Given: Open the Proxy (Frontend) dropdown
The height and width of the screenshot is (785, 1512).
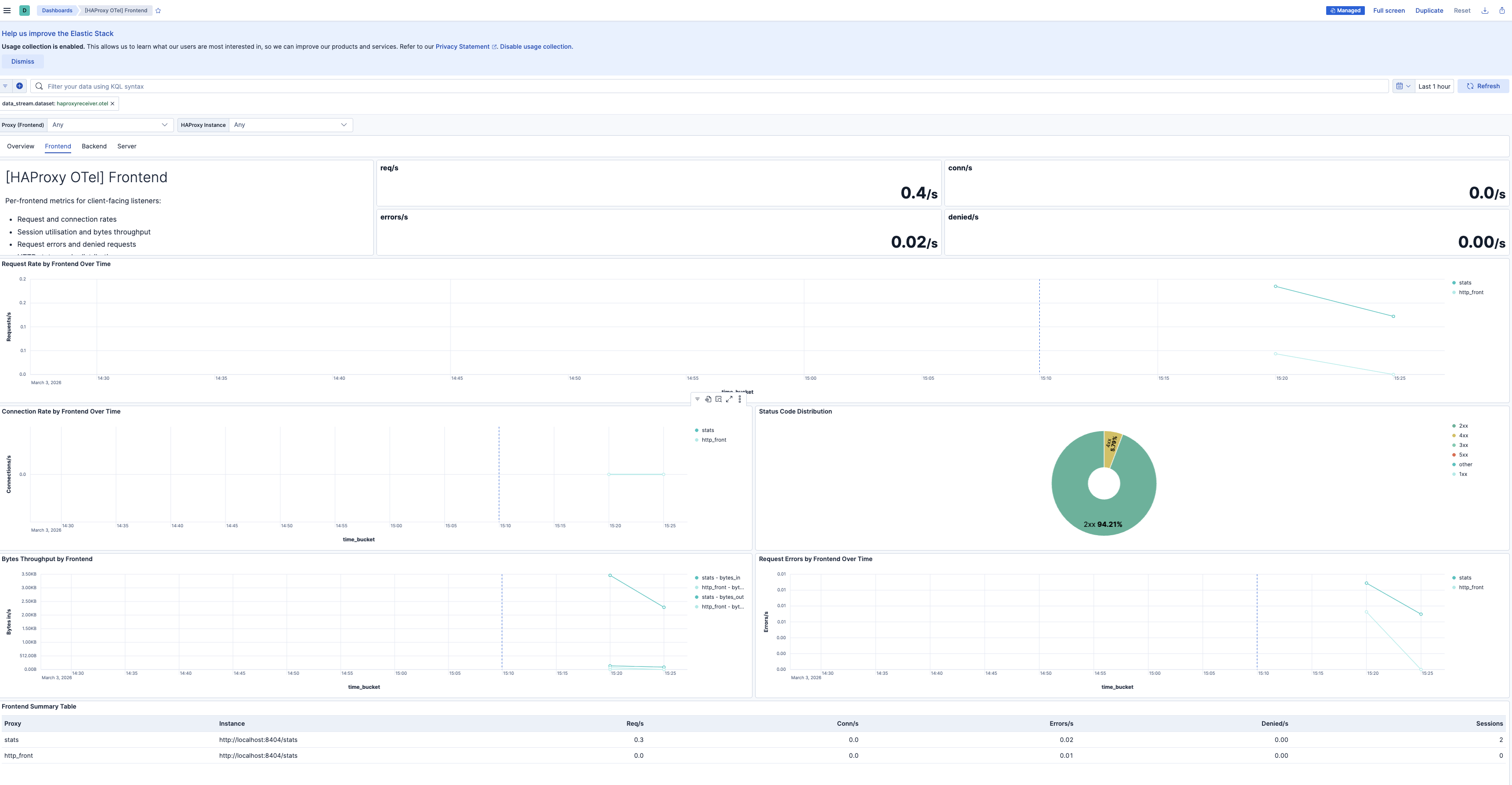Looking at the screenshot, I should (110, 124).
